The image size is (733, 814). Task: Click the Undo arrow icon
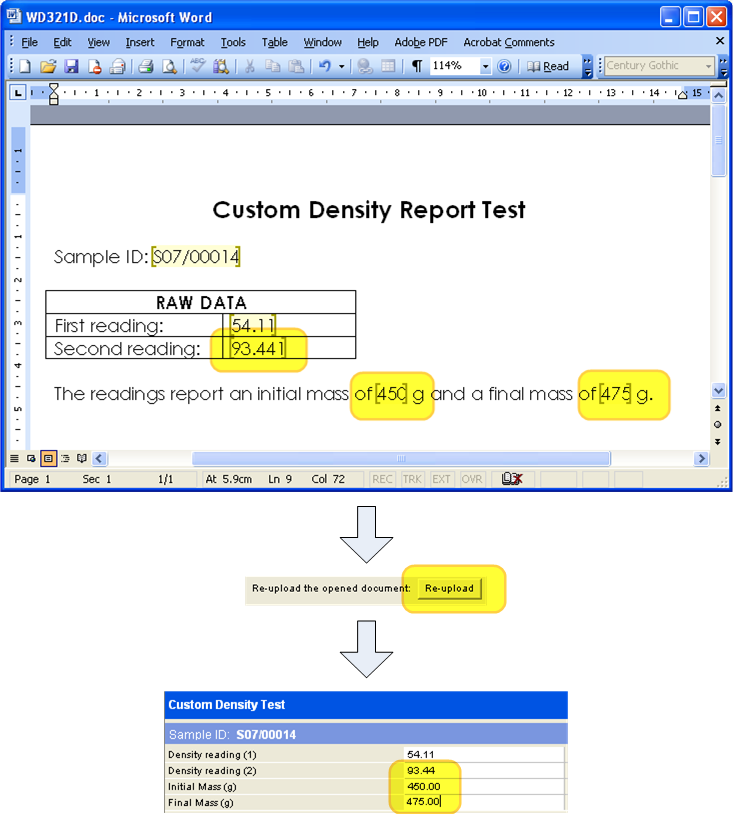[x=324, y=67]
